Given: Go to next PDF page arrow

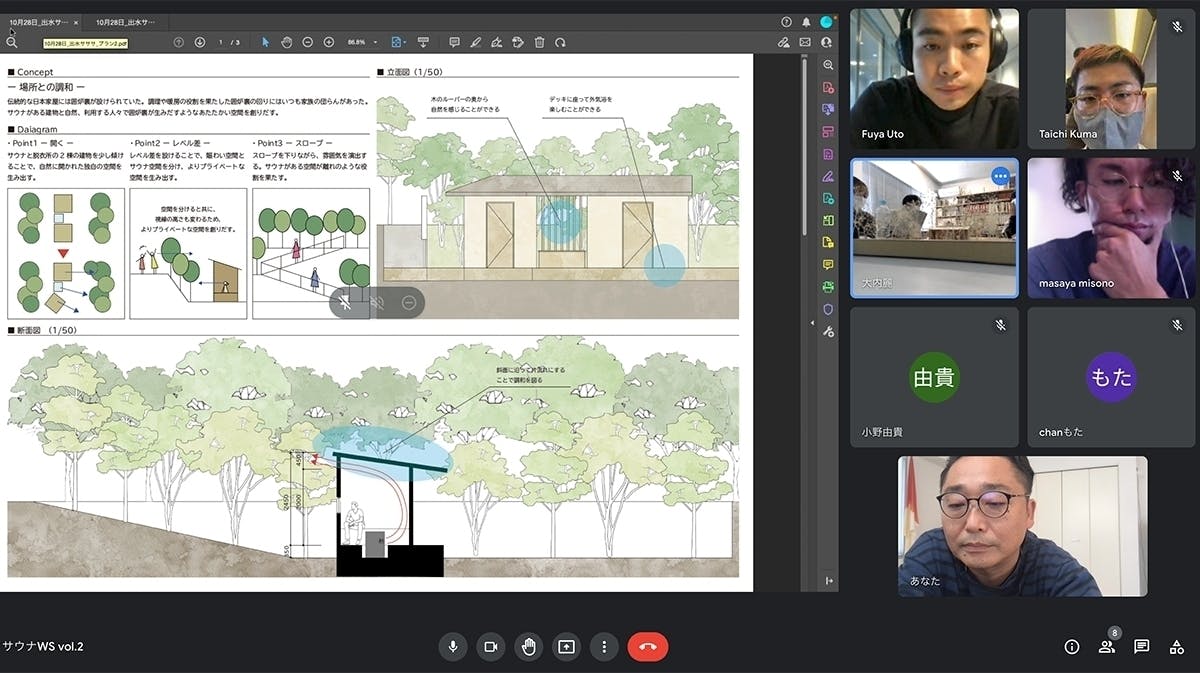Looking at the screenshot, I should pos(199,42).
